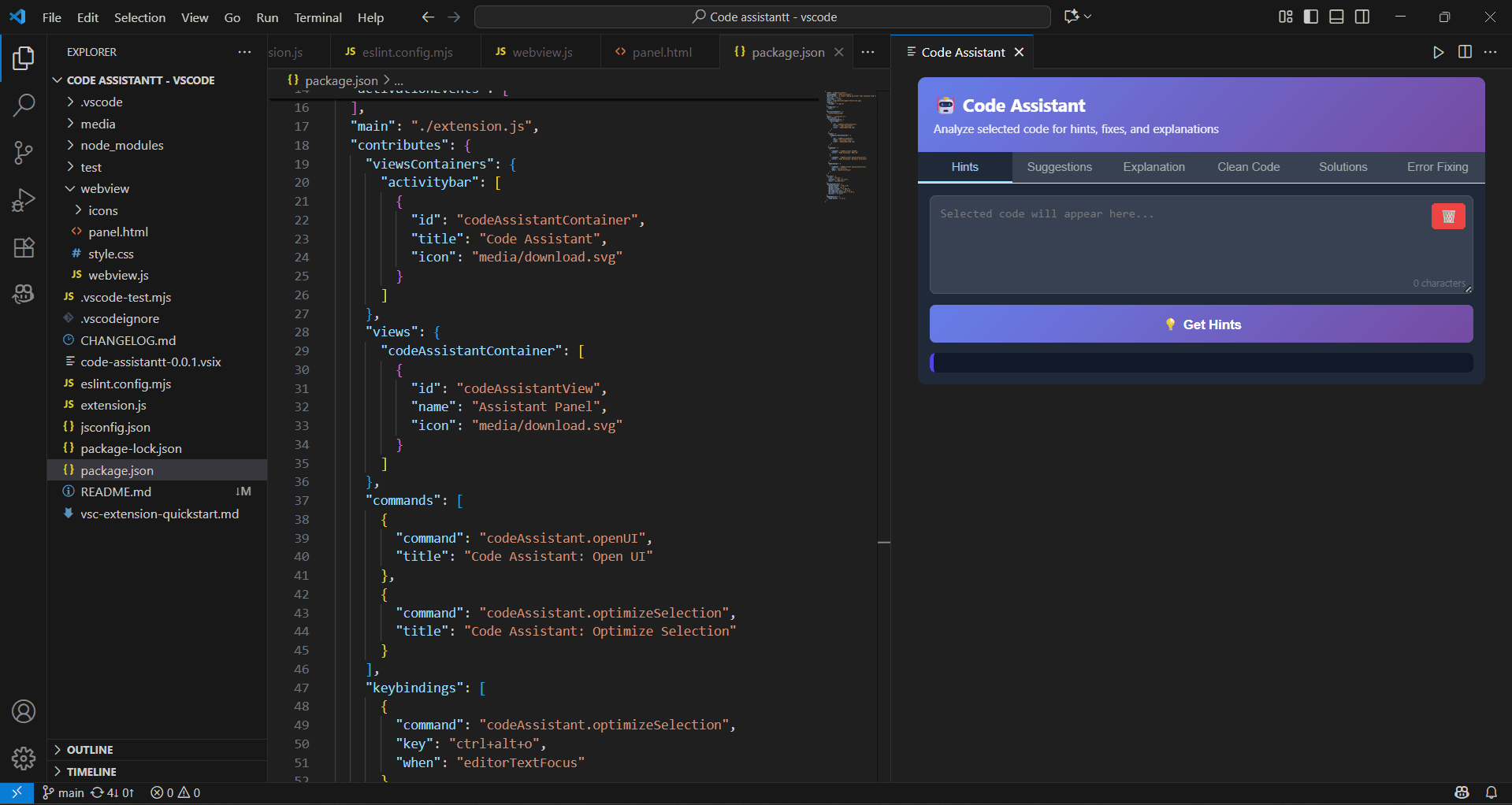
Task: Open Explorer views and more actions menu
Action: [245, 52]
